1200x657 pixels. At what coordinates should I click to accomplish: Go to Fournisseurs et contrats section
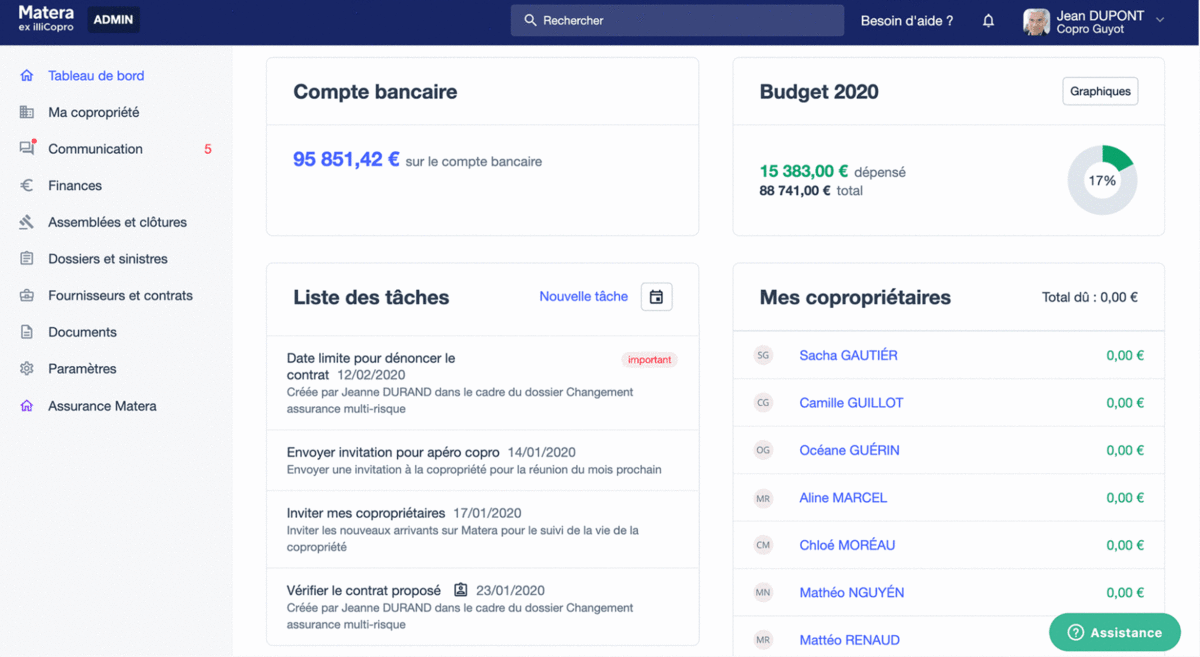pyautogui.click(x=120, y=296)
